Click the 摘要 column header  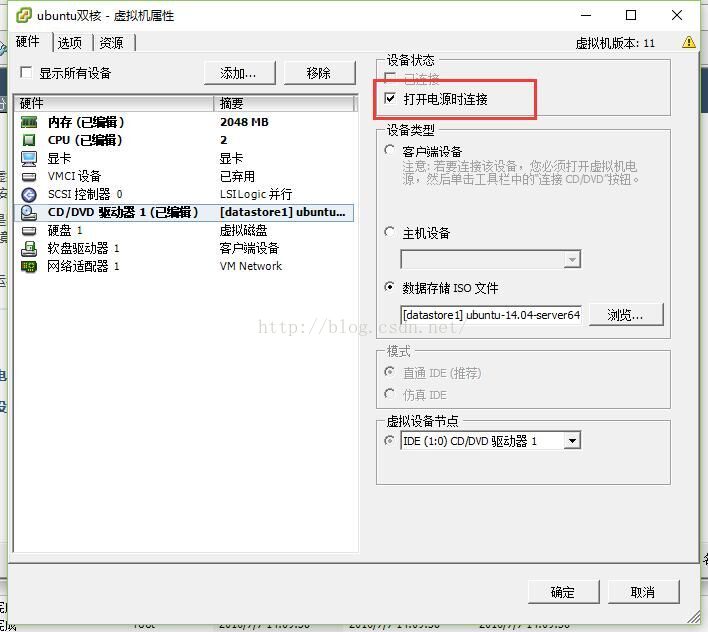pyautogui.click(x=284, y=103)
